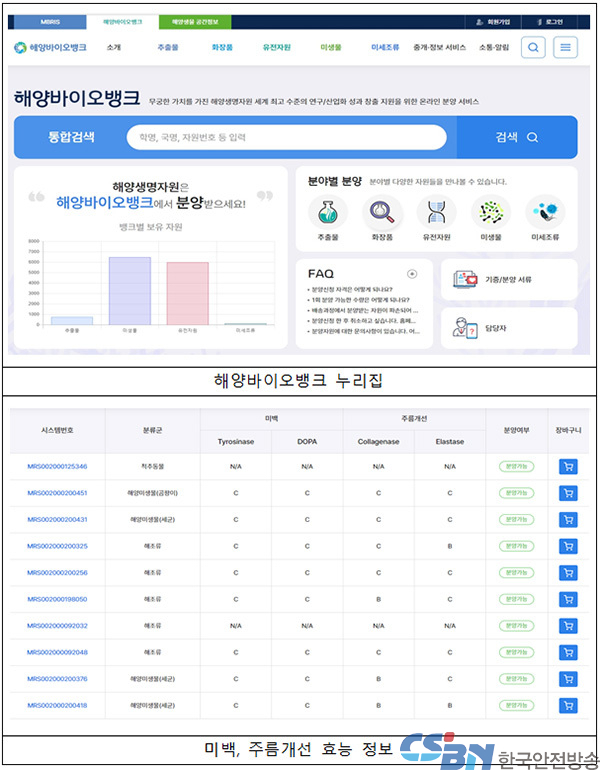Click 해양미생물(곰팡이) classification cell
This screenshot has width=600, height=770.
tap(153, 493)
